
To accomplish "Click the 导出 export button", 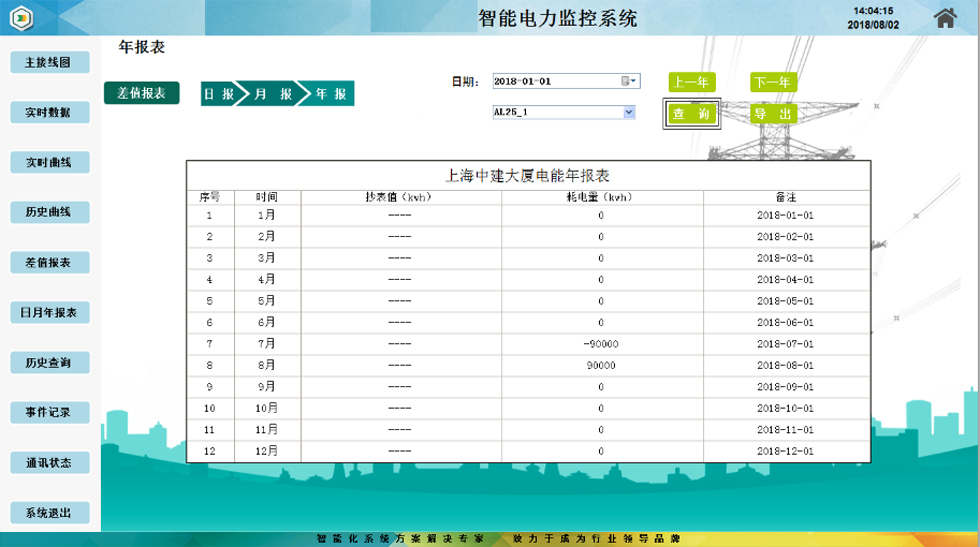I will (773, 114).
